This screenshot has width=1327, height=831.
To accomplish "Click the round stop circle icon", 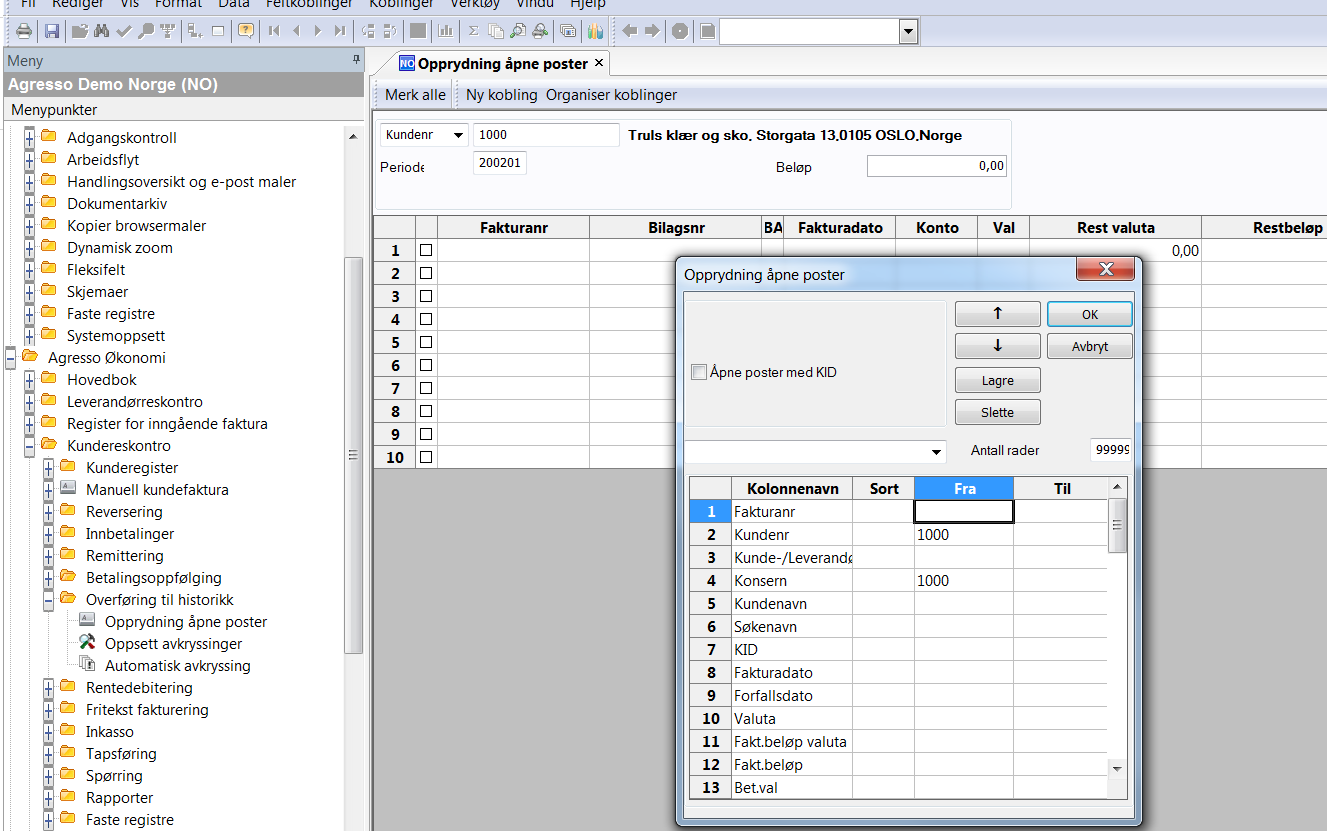I will [x=679, y=31].
